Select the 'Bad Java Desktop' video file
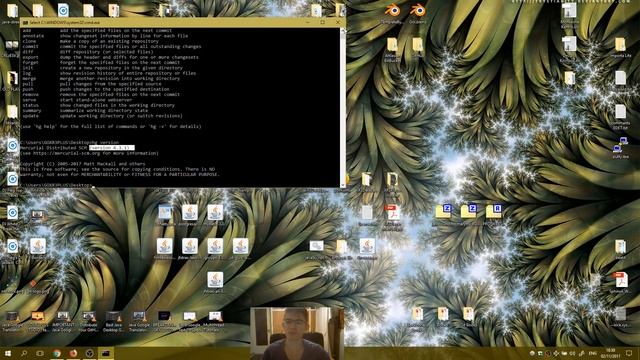 click(113, 321)
